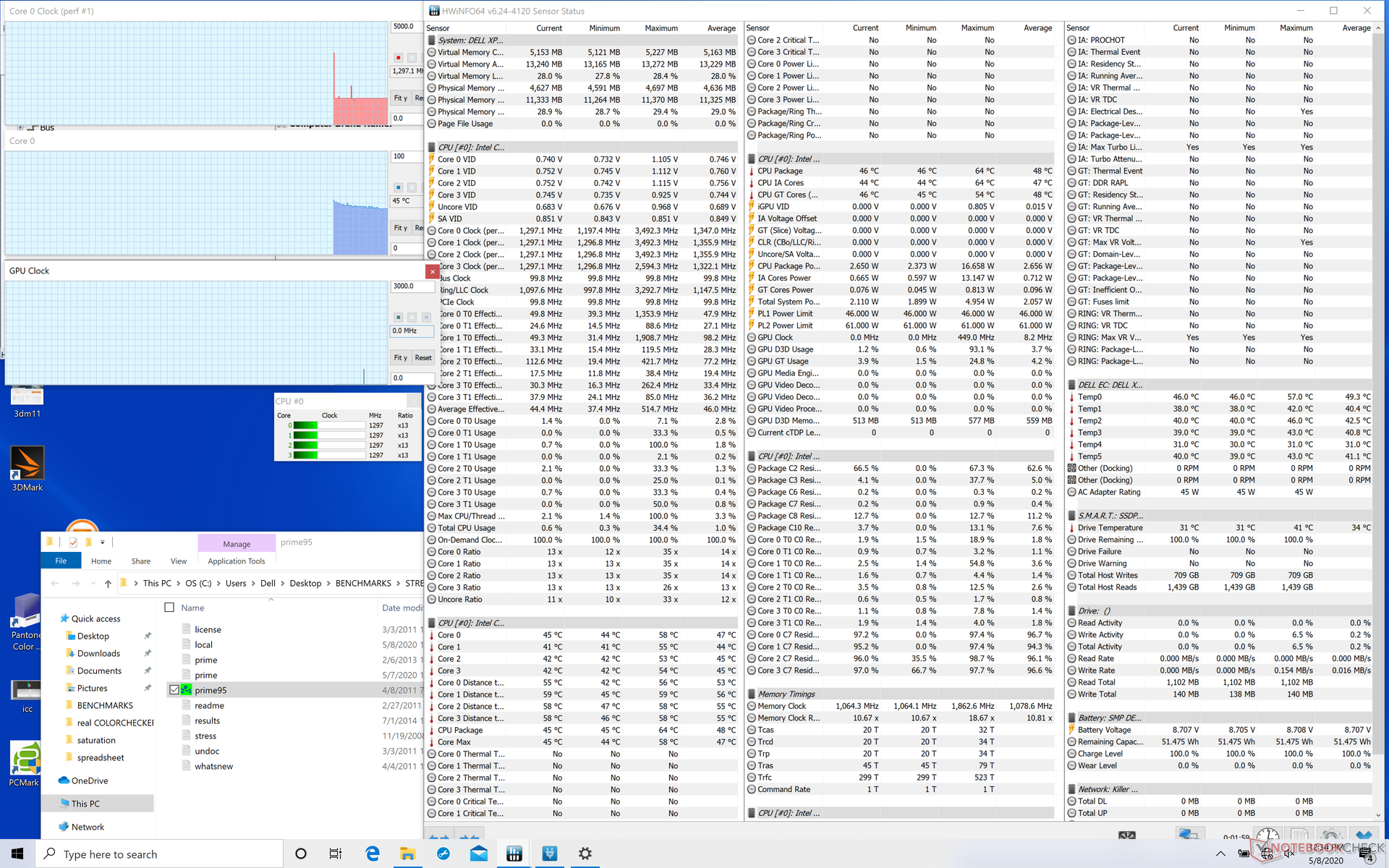1389x868 pixels.
Task: Click Reset on the GPU Clock graph
Action: tap(423, 357)
